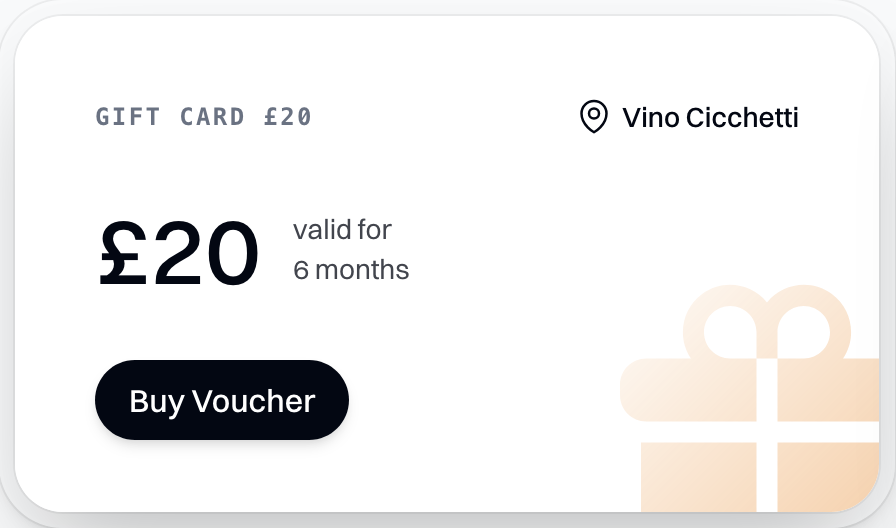Click the "valid for" text

point(342,230)
